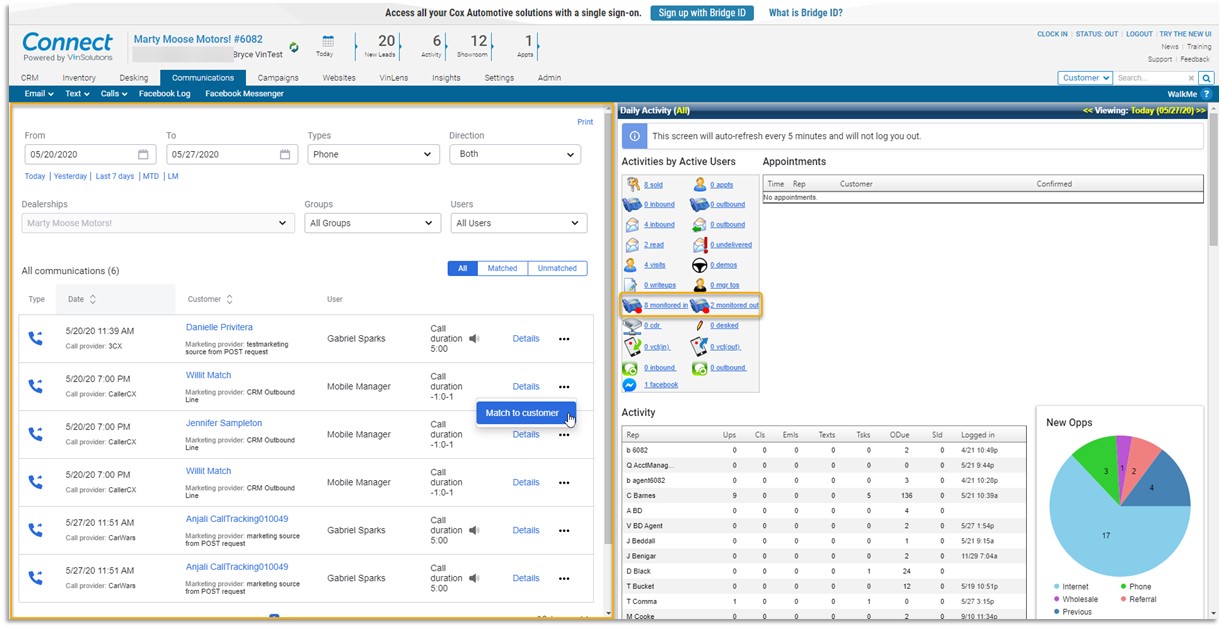Sort by Date using the sort arrows
This screenshot has height=628, width=1222.
pos(93,299)
